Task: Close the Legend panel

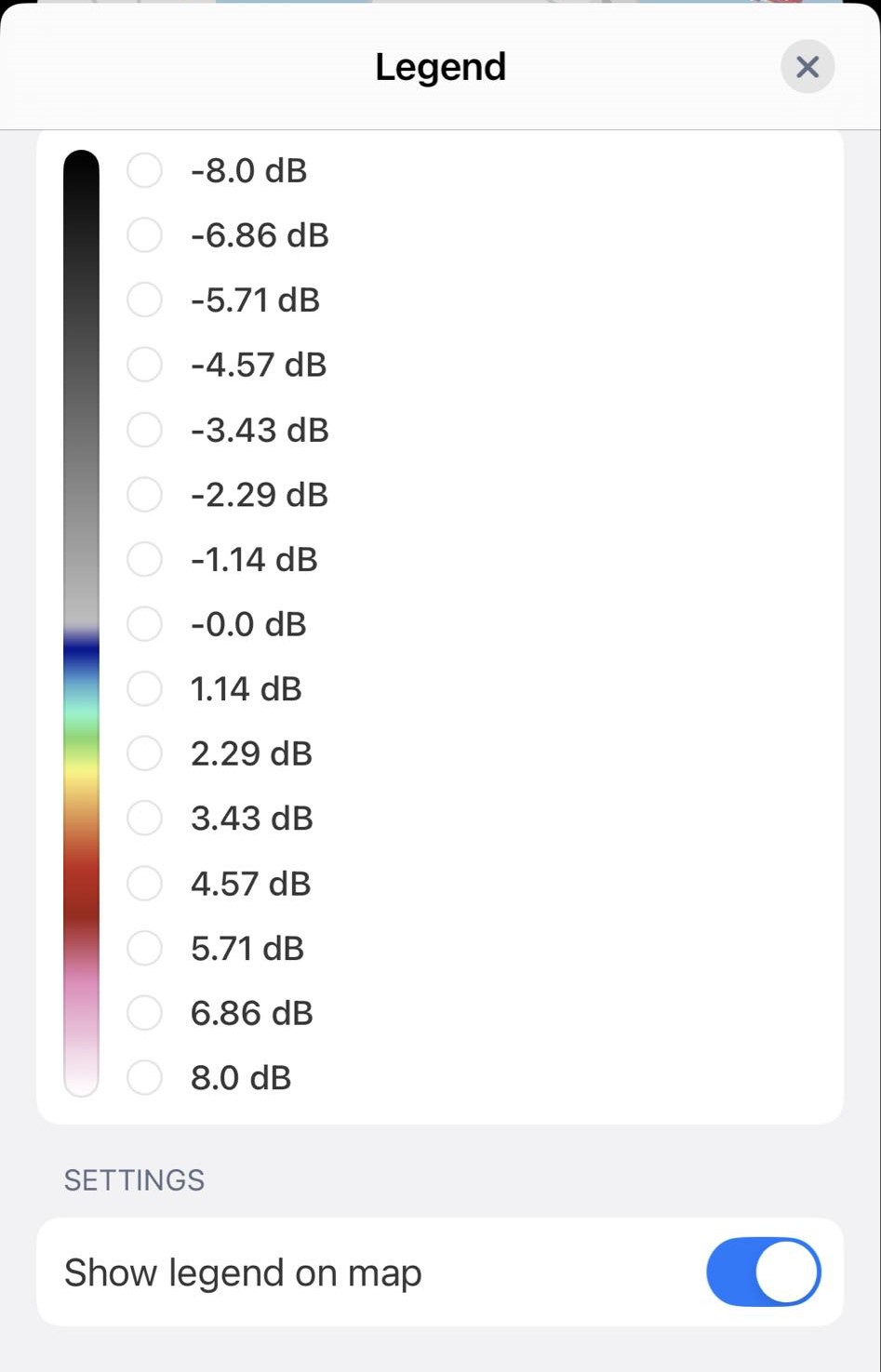Action: tap(808, 67)
